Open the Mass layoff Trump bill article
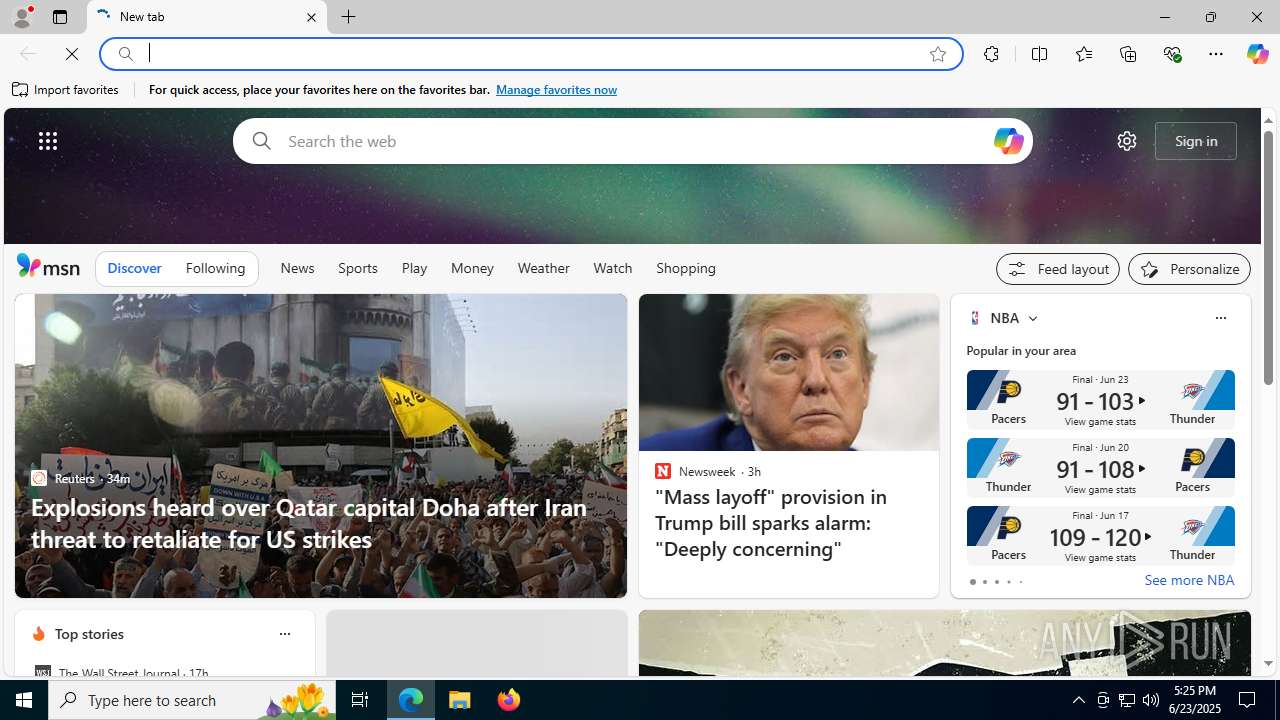This screenshot has height=720, width=1280. point(771,523)
